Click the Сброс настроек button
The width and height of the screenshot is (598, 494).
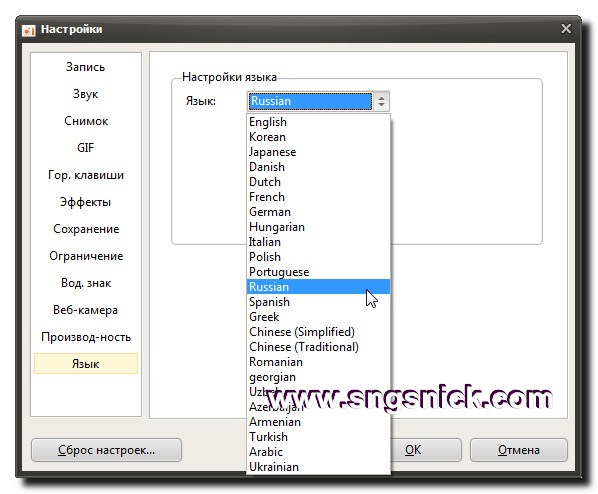(106, 450)
